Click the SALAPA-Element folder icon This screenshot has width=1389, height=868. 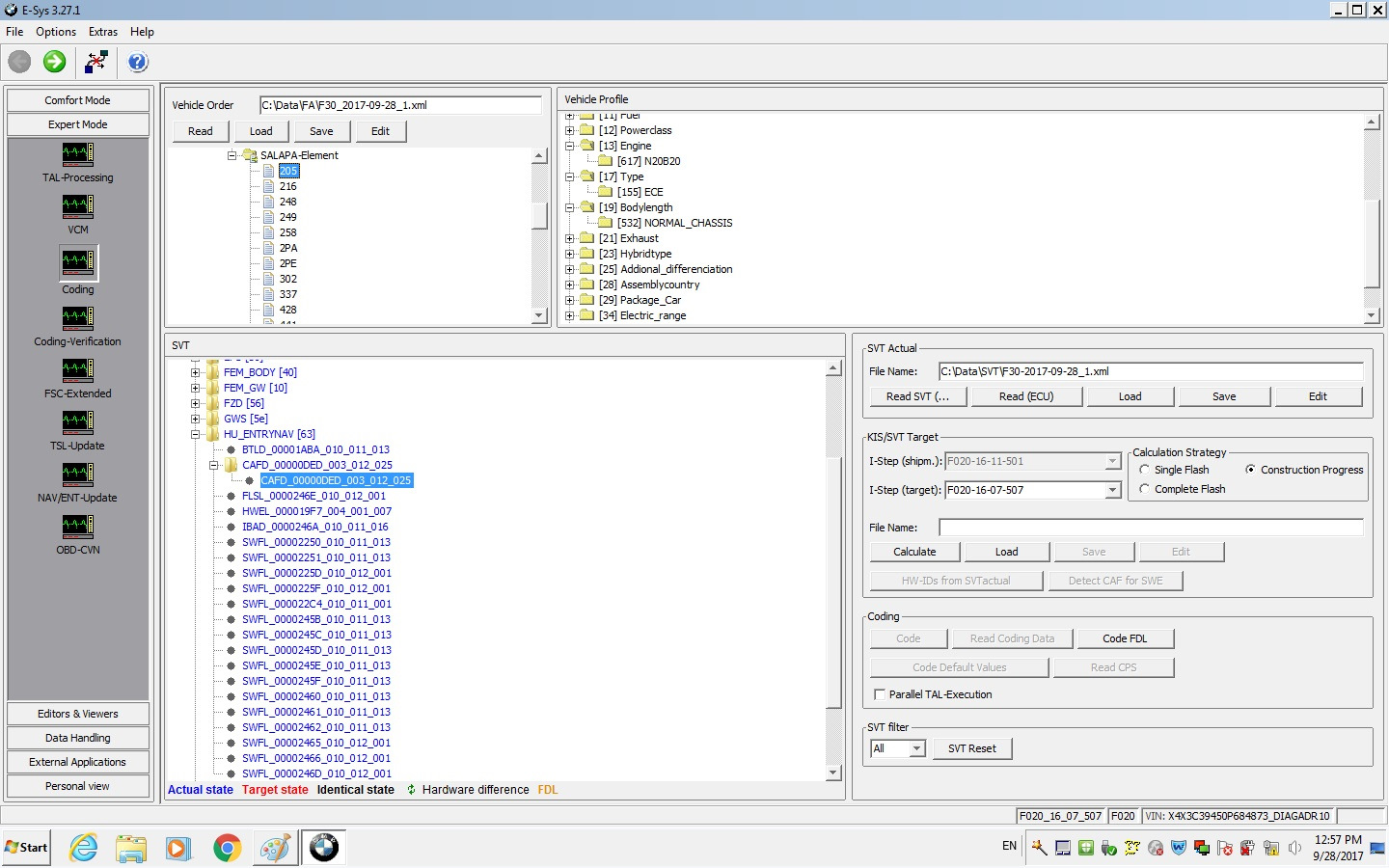250,155
